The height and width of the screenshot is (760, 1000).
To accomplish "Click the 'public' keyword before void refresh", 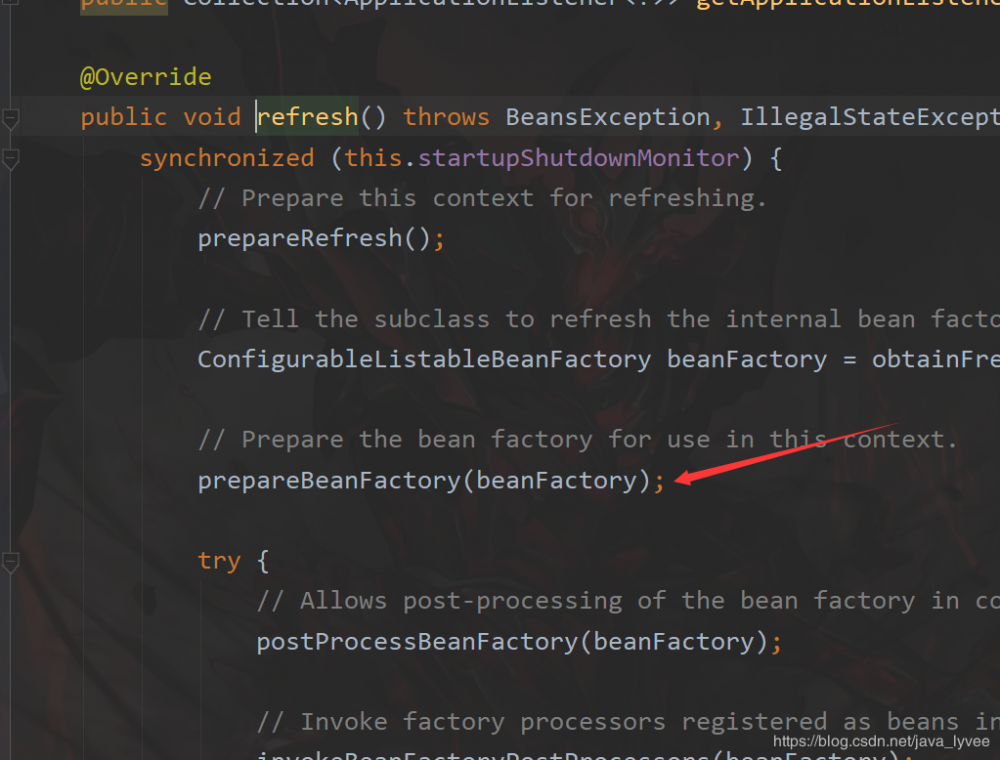I will [124, 117].
